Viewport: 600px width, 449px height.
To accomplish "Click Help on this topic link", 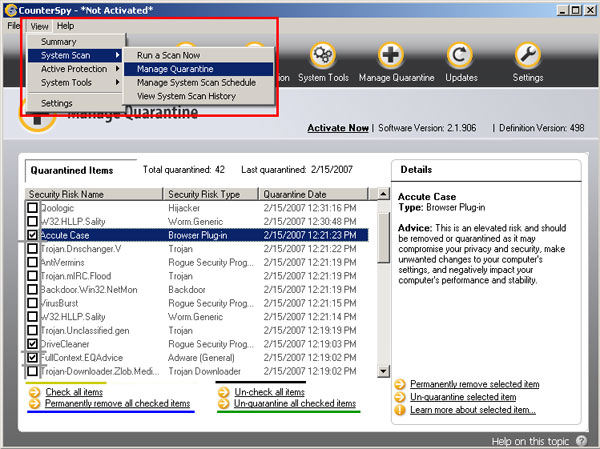I will point(530,441).
